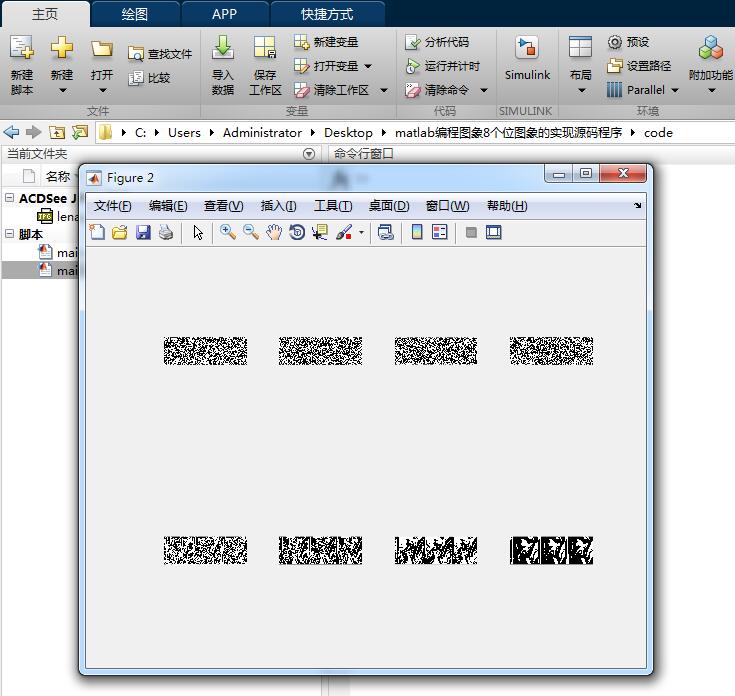735x696 pixels.
Task: Click Insert Legend icon
Action: (440, 232)
